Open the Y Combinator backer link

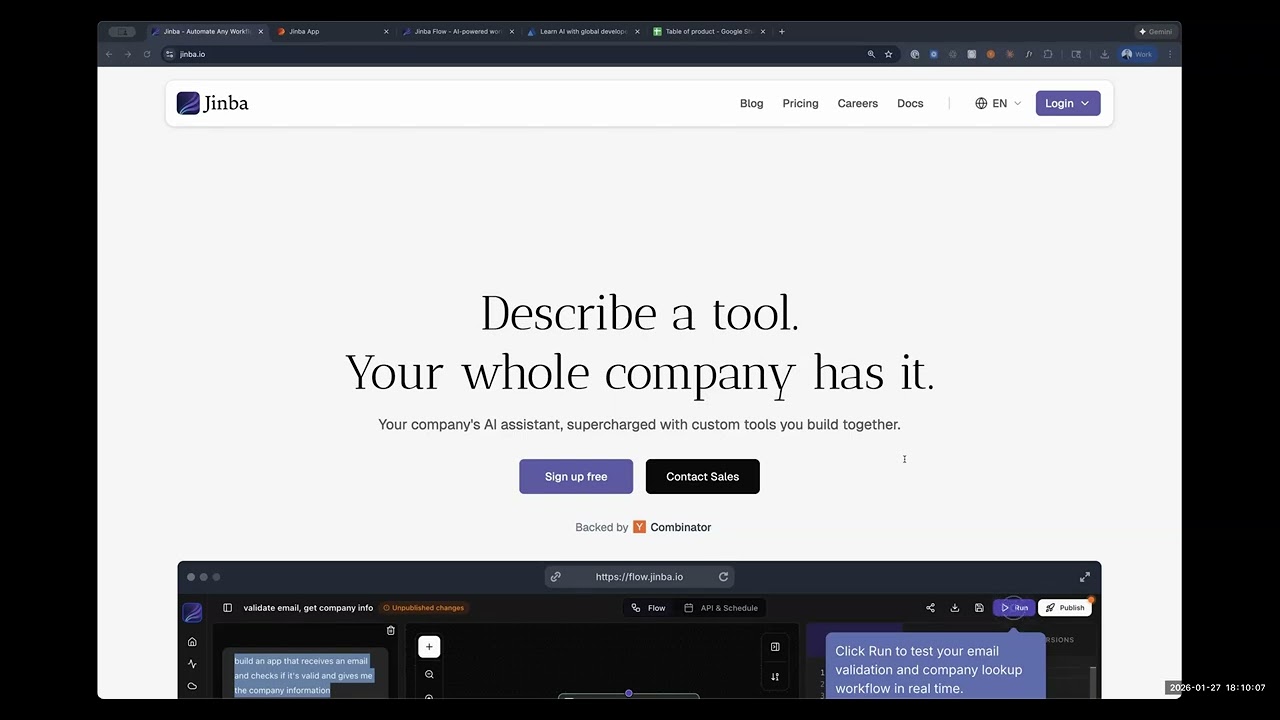[672, 527]
